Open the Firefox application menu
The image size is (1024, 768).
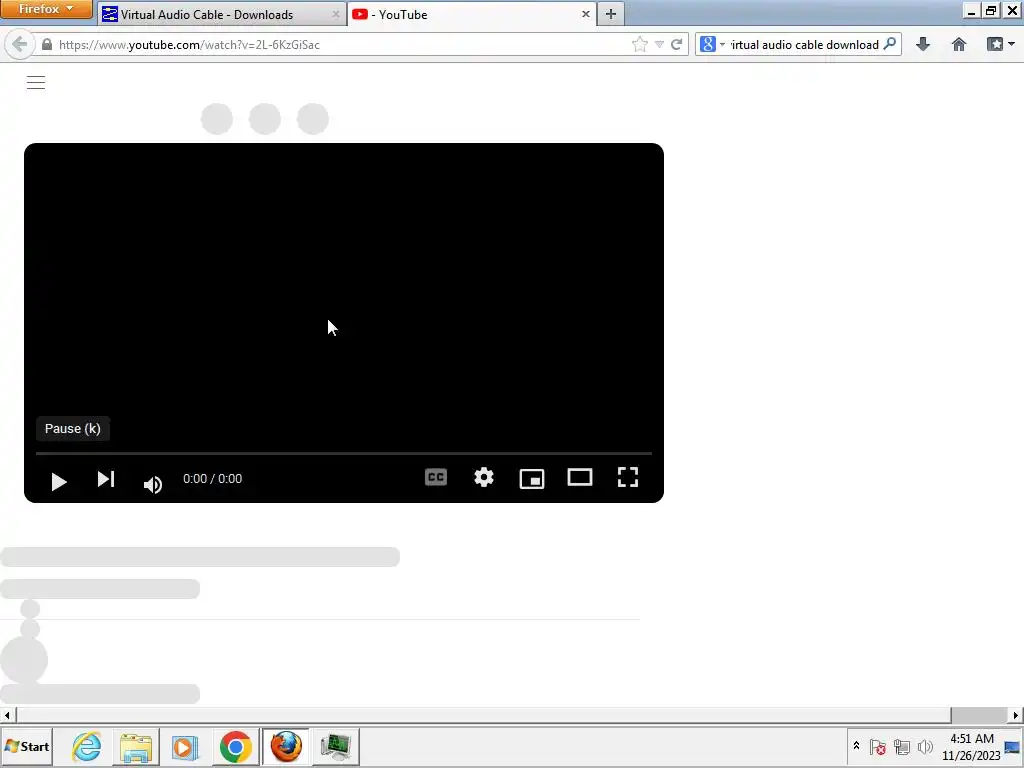pyautogui.click(x=46, y=9)
